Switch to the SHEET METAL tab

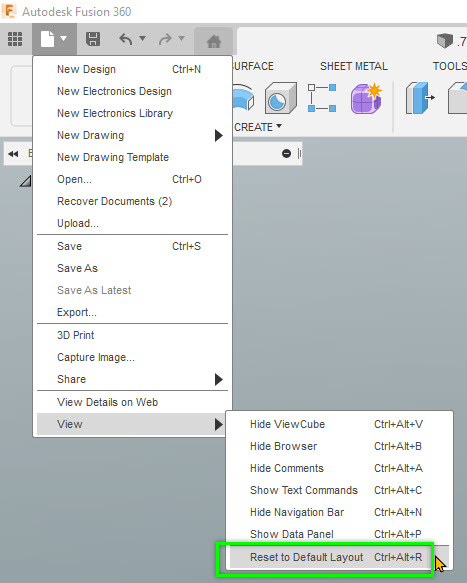(354, 66)
